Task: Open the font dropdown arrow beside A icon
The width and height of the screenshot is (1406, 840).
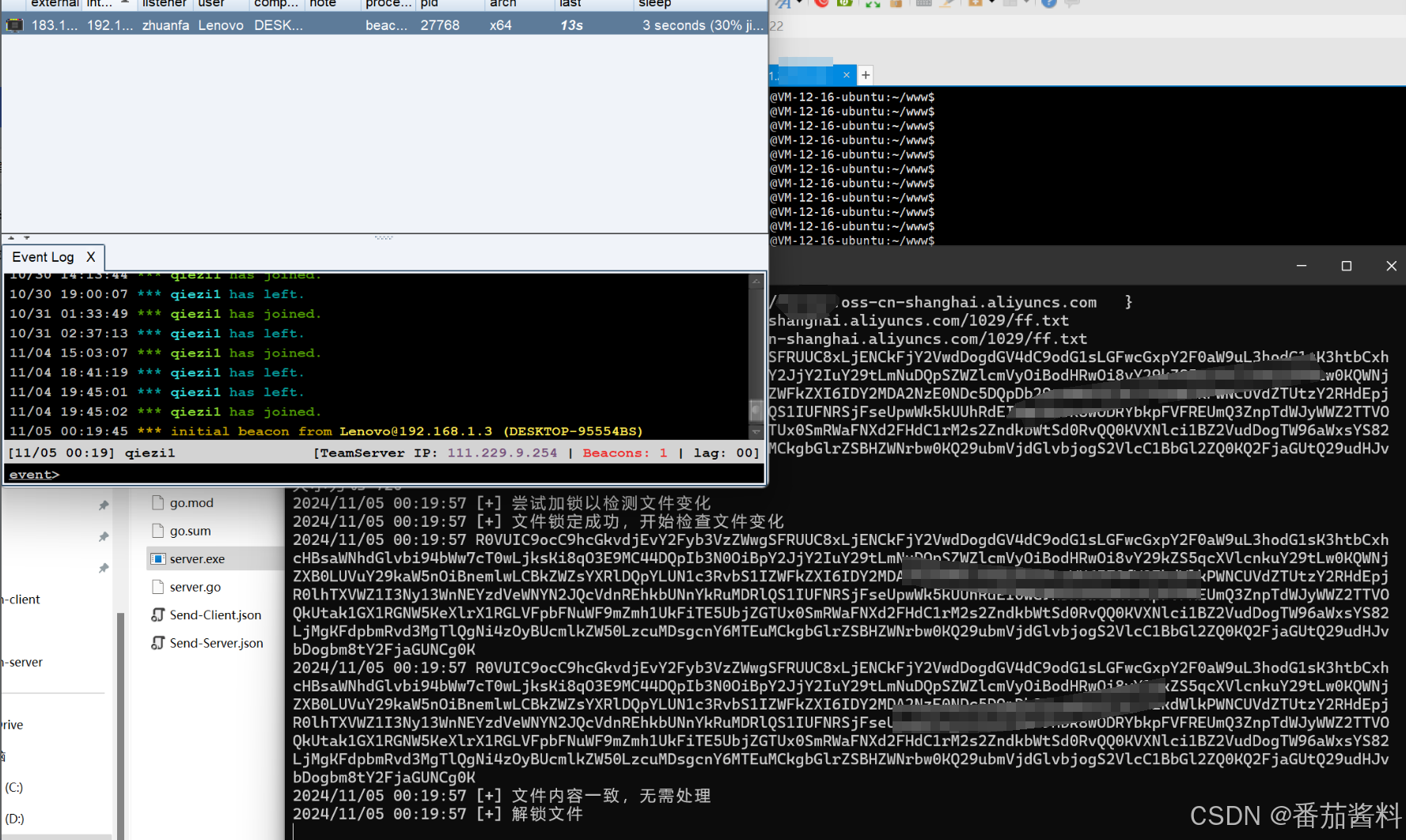Action: tap(799, 2)
